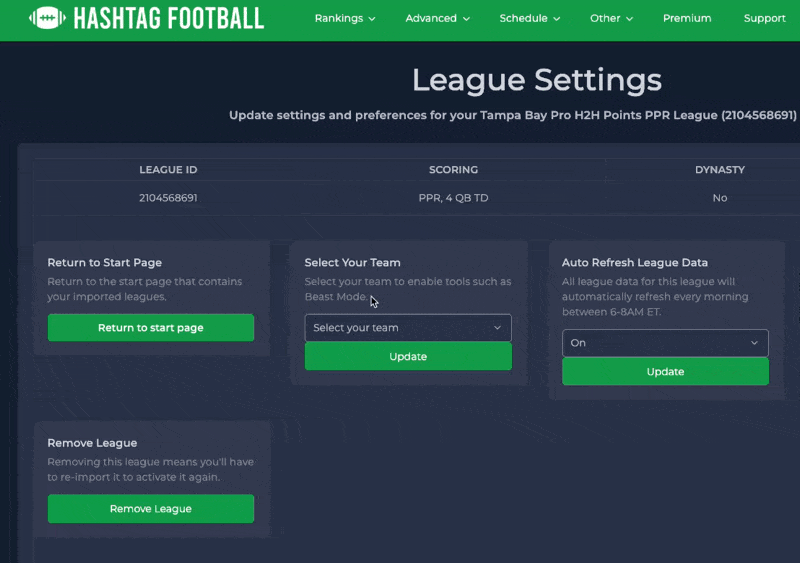Click the chevron arrow beside Schedule
This screenshot has width=800, height=563.
point(557,19)
